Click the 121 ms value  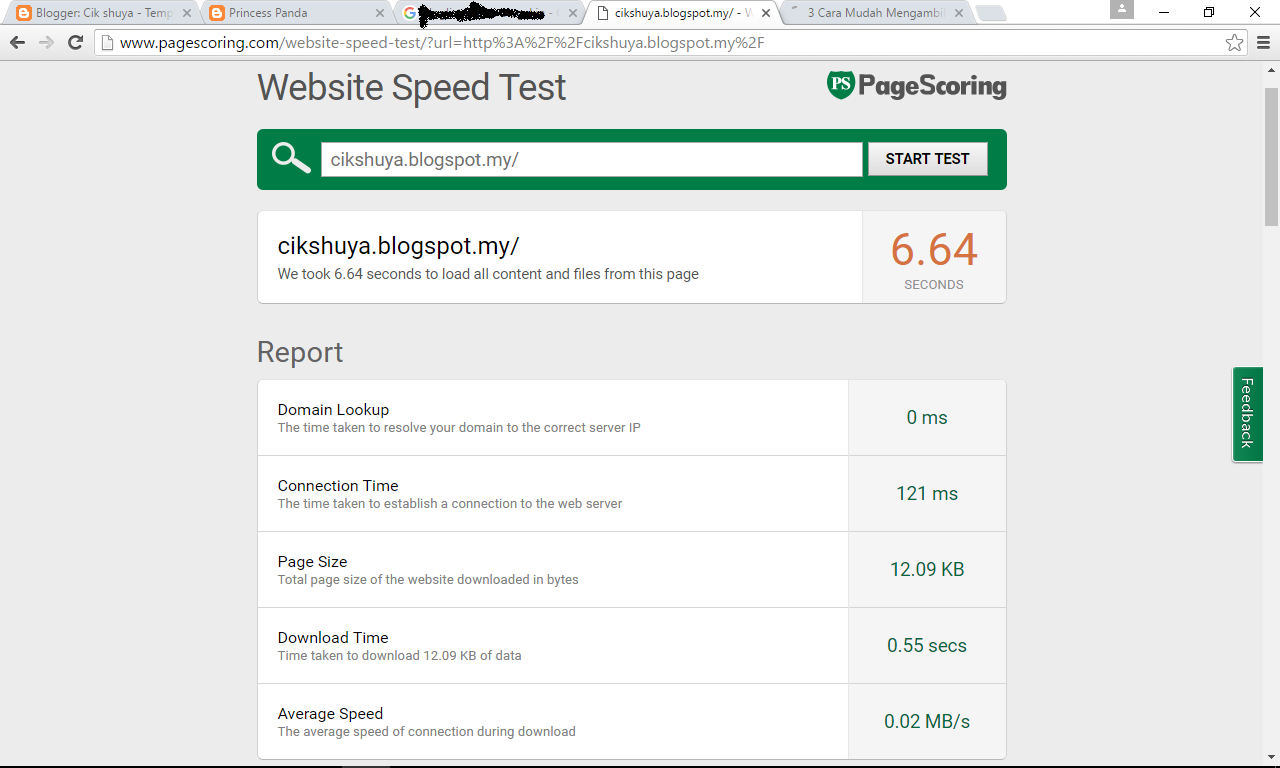click(x=927, y=494)
